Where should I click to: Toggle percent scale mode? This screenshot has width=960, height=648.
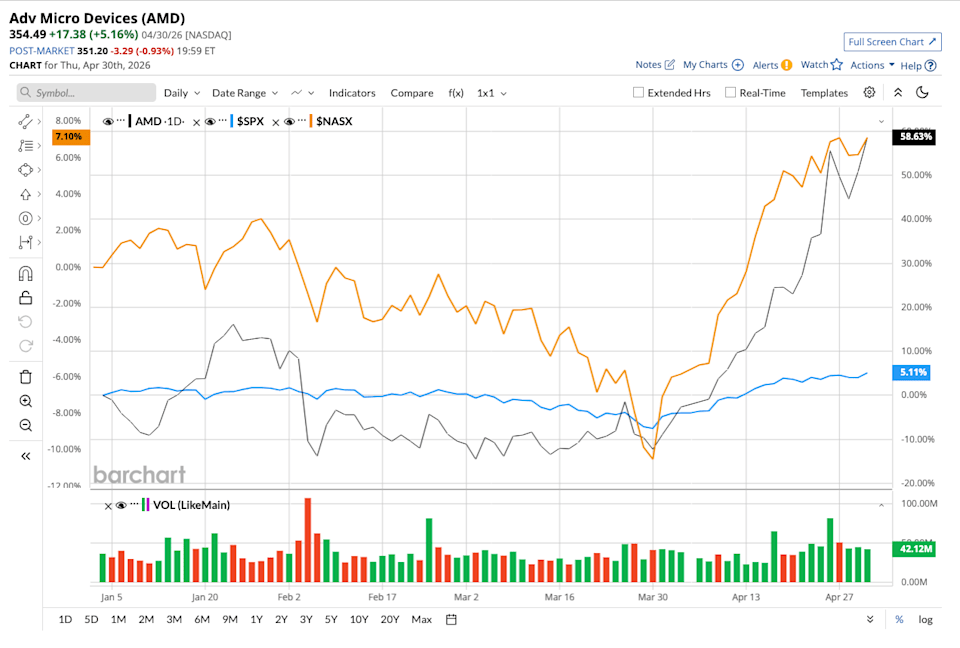[x=899, y=619]
